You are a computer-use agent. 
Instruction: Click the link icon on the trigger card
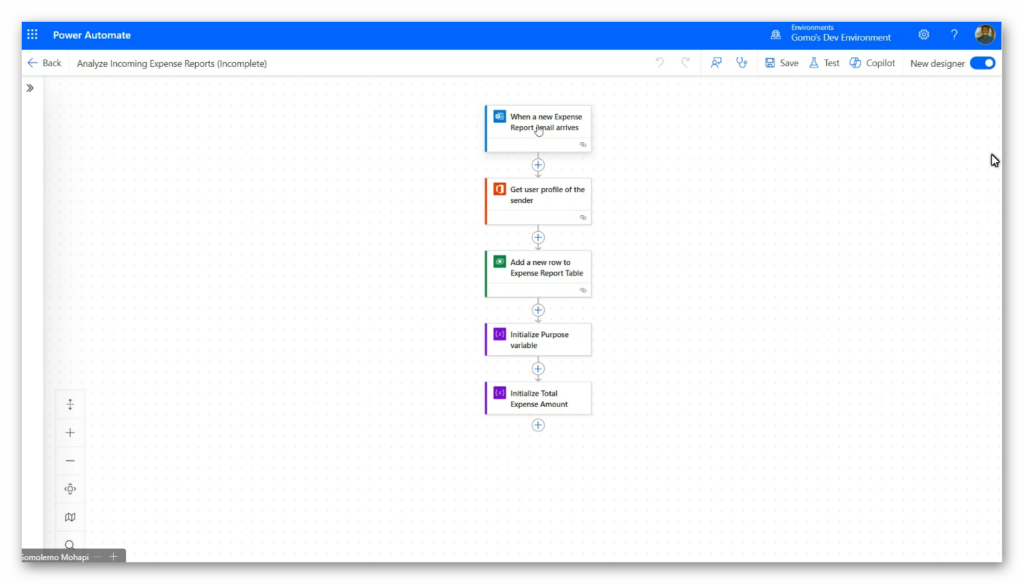pyautogui.click(x=583, y=144)
